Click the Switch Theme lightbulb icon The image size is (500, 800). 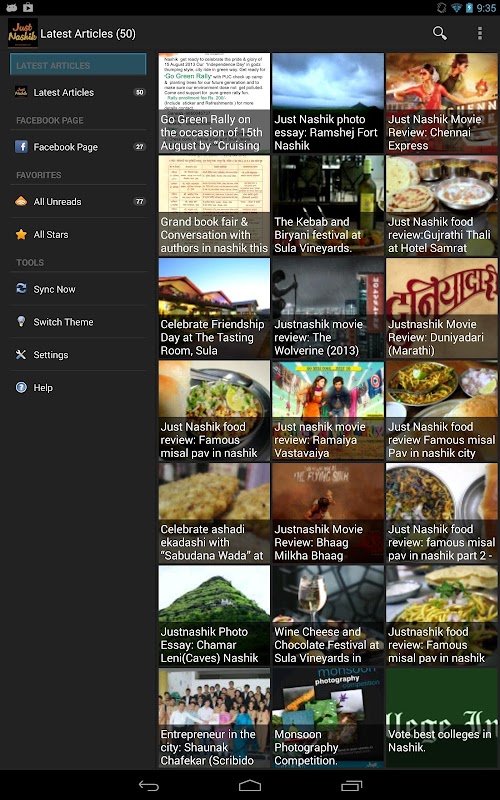point(21,321)
